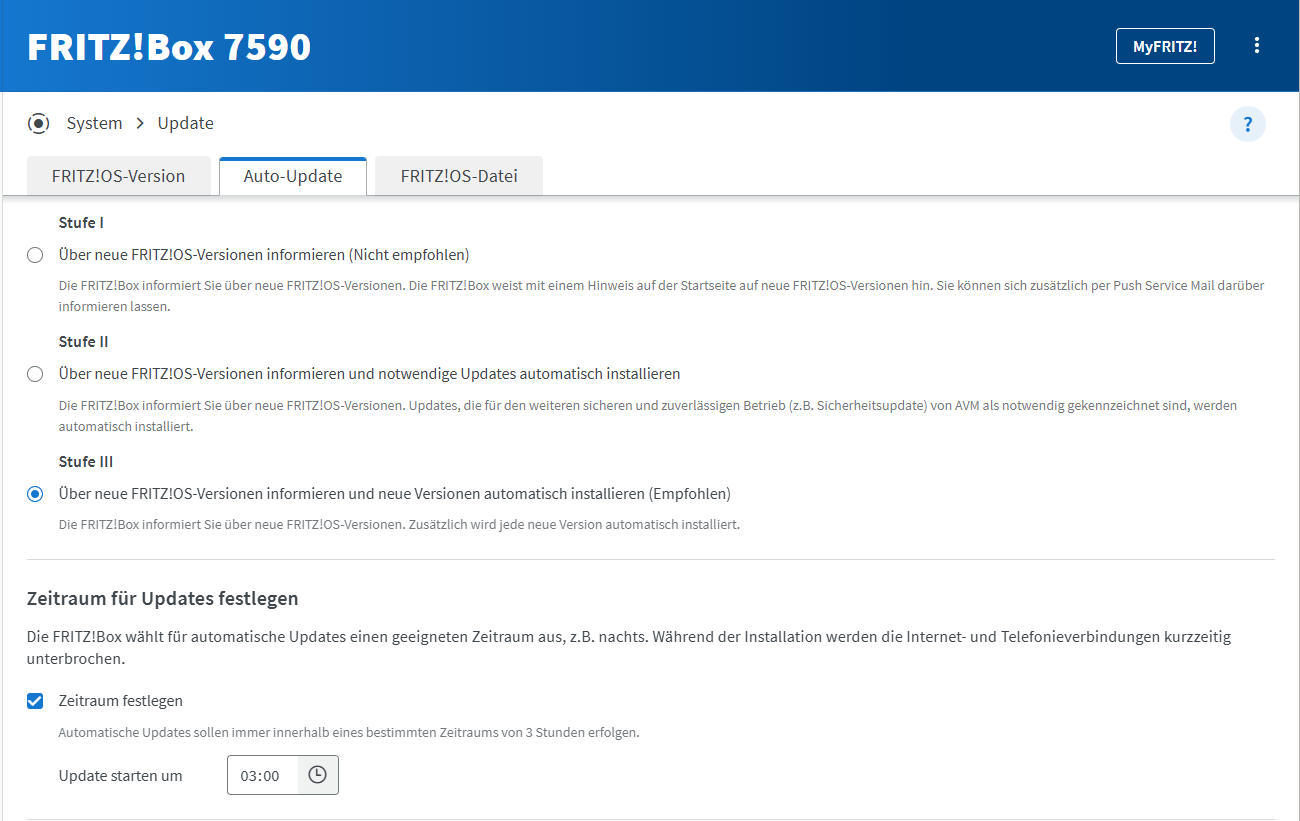Click label 'Über neue FRITZ!OS-Versionen informieren (Nicht empfohlen)'

pyautogui.click(x=264, y=255)
